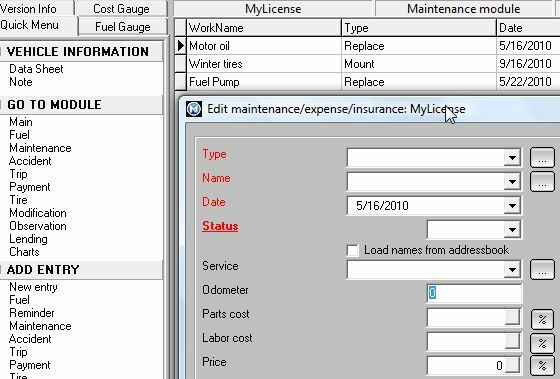Viewport: 560px width, 379px height.
Task: Sort by the Type column header
Action: (x=419, y=28)
